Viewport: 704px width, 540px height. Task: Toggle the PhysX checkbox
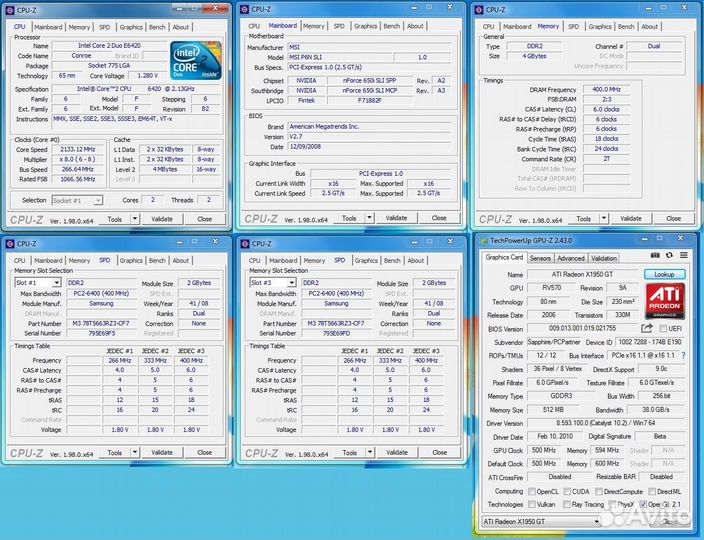click(612, 505)
